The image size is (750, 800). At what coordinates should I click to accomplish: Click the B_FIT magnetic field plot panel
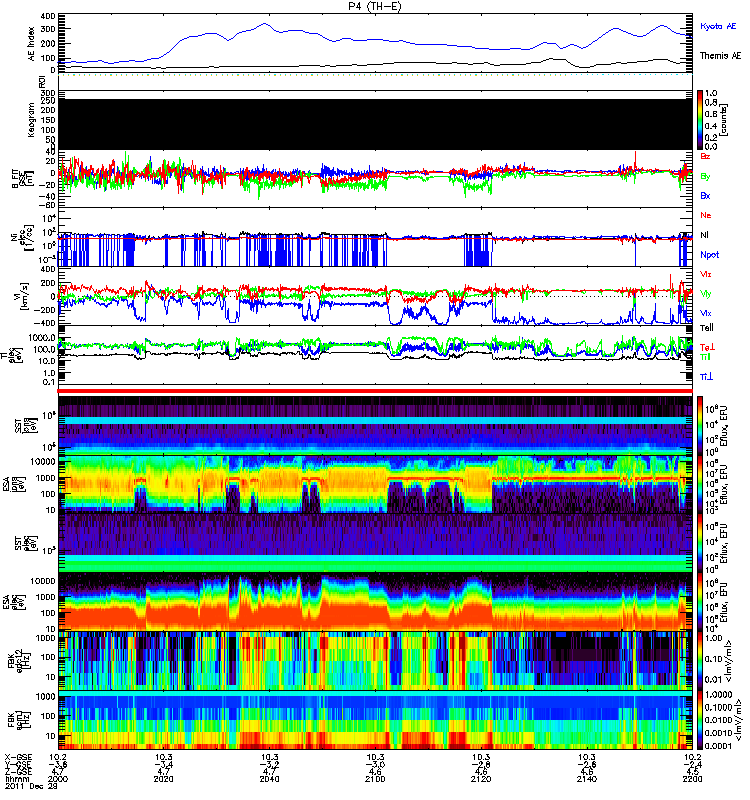[x=375, y=179]
